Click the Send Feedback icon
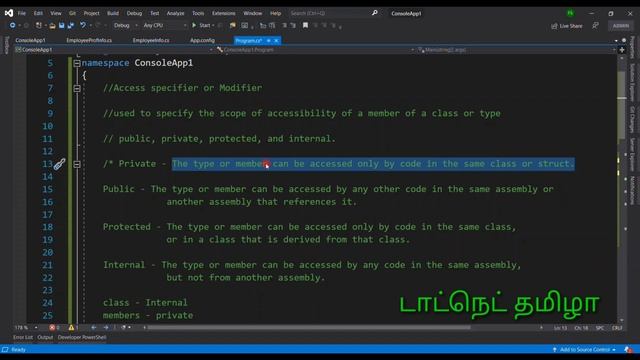The width and height of the screenshot is (640, 360). tap(596, 26)
